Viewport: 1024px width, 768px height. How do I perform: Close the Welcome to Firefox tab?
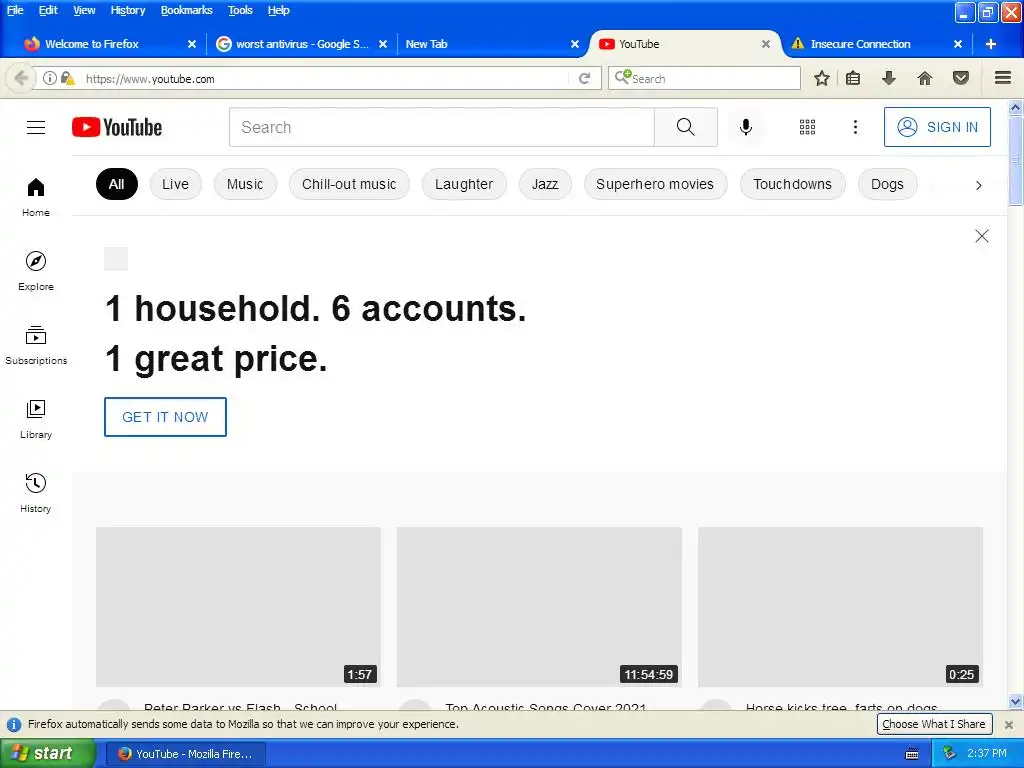pos(191,44)
